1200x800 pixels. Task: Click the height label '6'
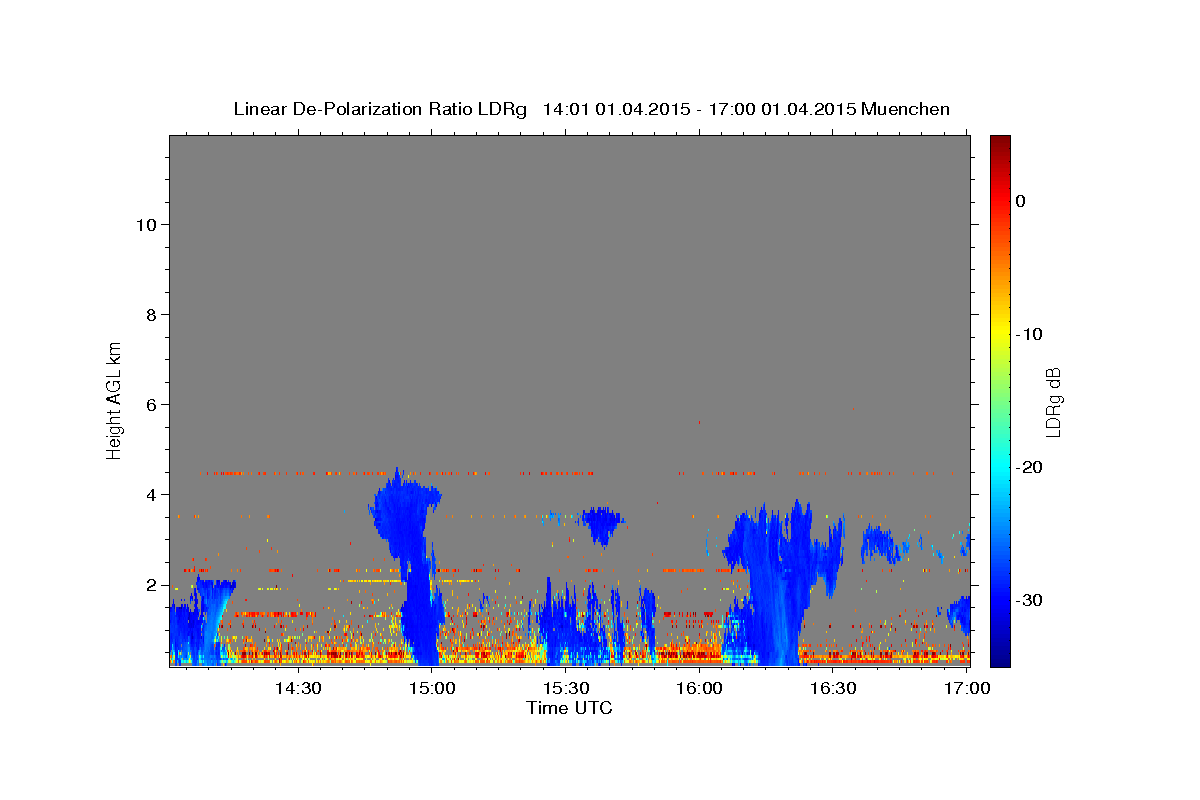click(149, 405)
